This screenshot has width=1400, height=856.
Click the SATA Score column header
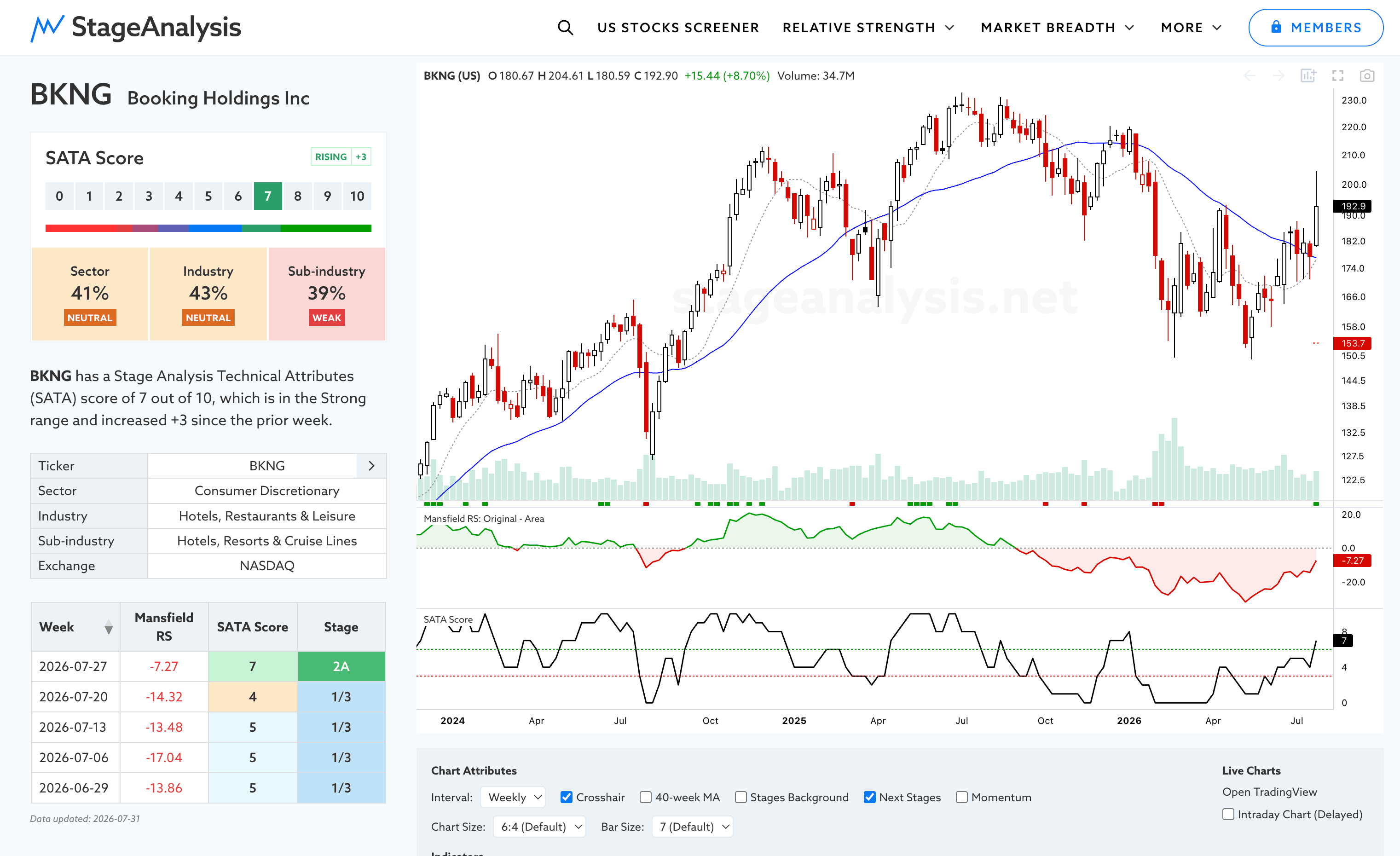point(252,627)
